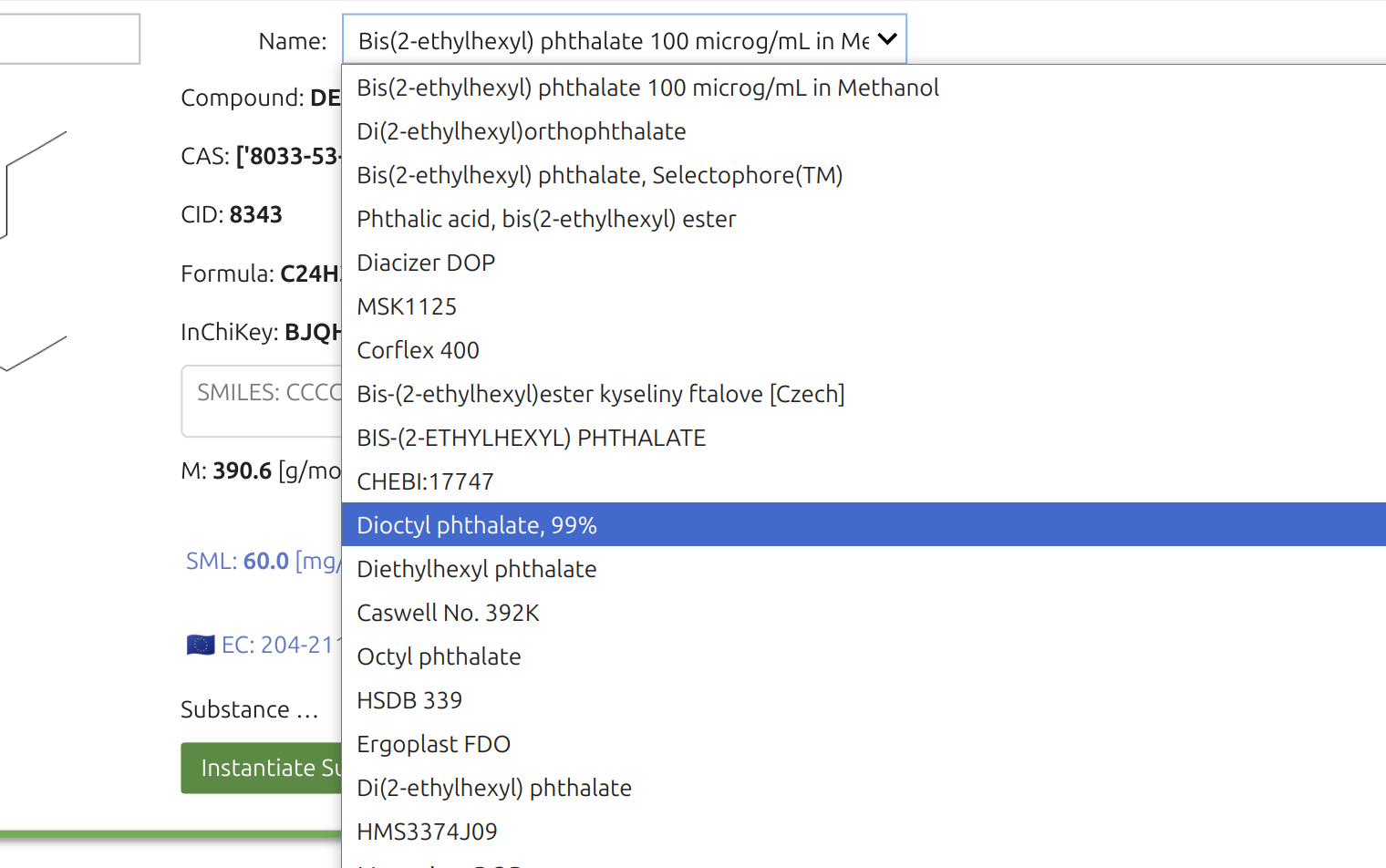
Task: Click the CID value 8343
Action: [x=256, y=214]
